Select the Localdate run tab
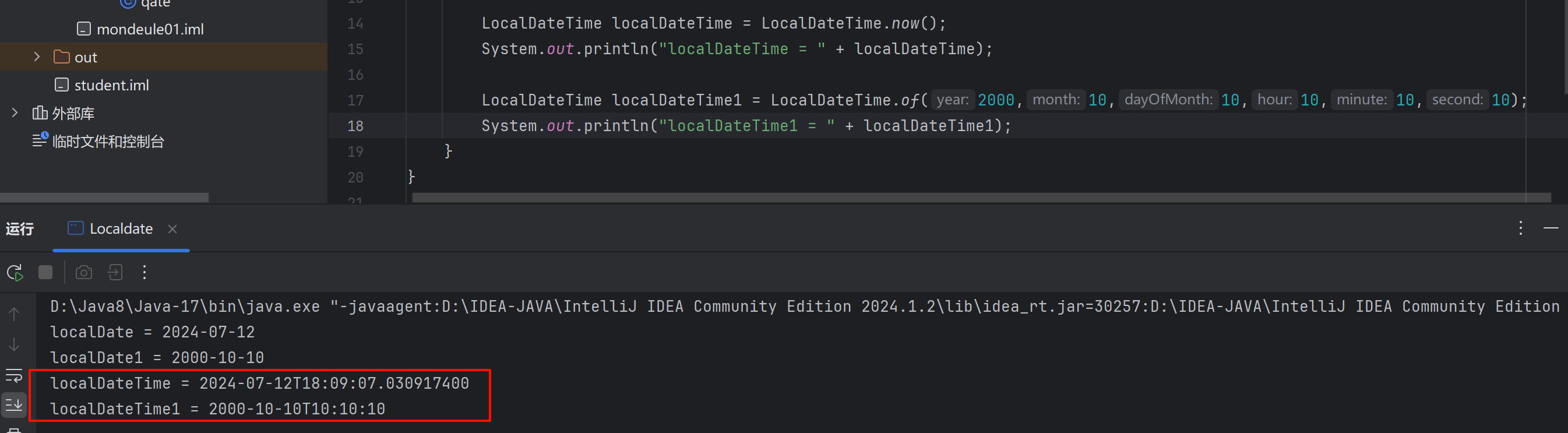Image resolution: width=1568 pixels, height=433 pixels. pyautogui.click(x=121, y=229)
